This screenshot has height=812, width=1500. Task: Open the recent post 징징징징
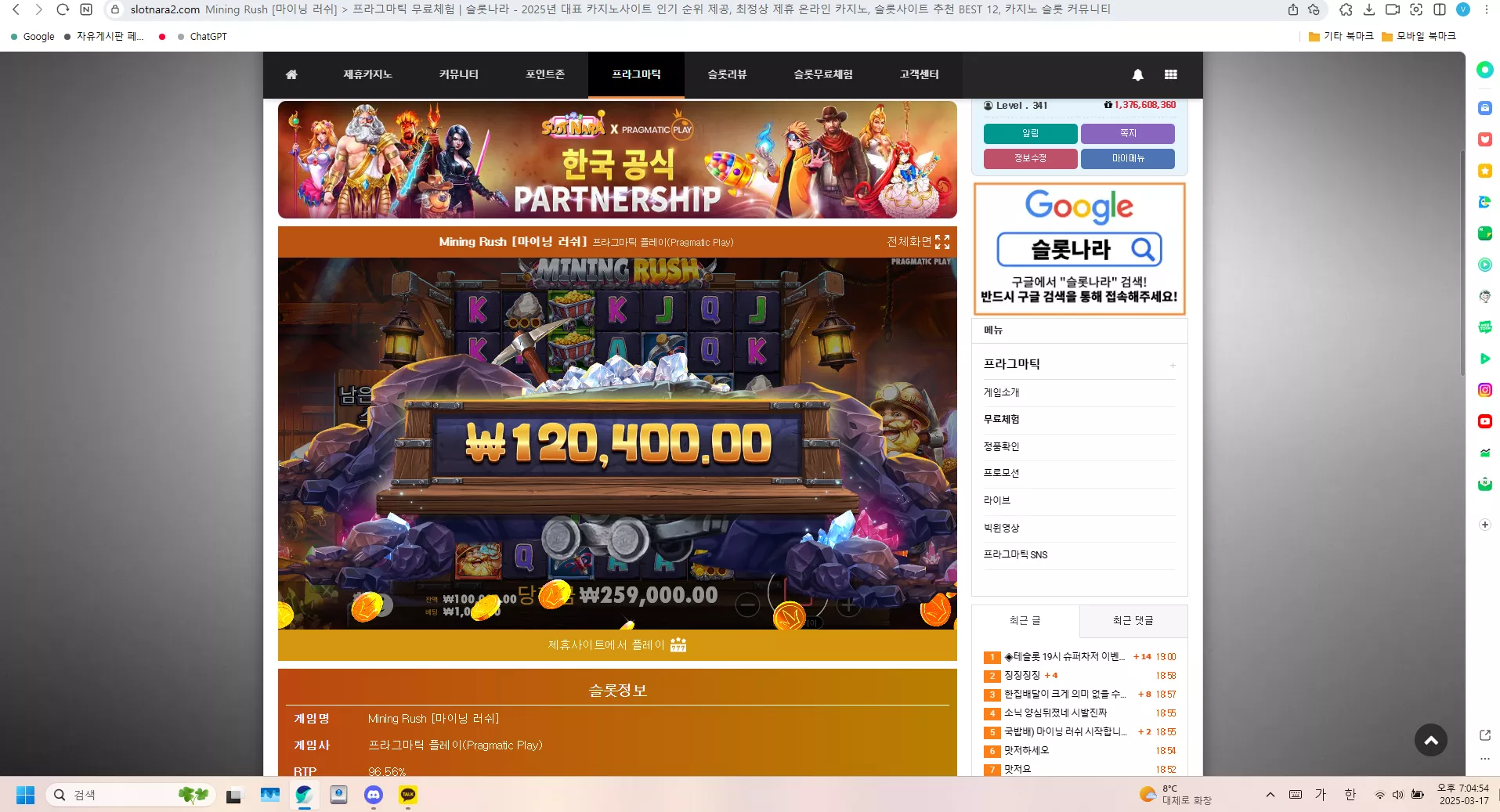tap(1023, 676)
